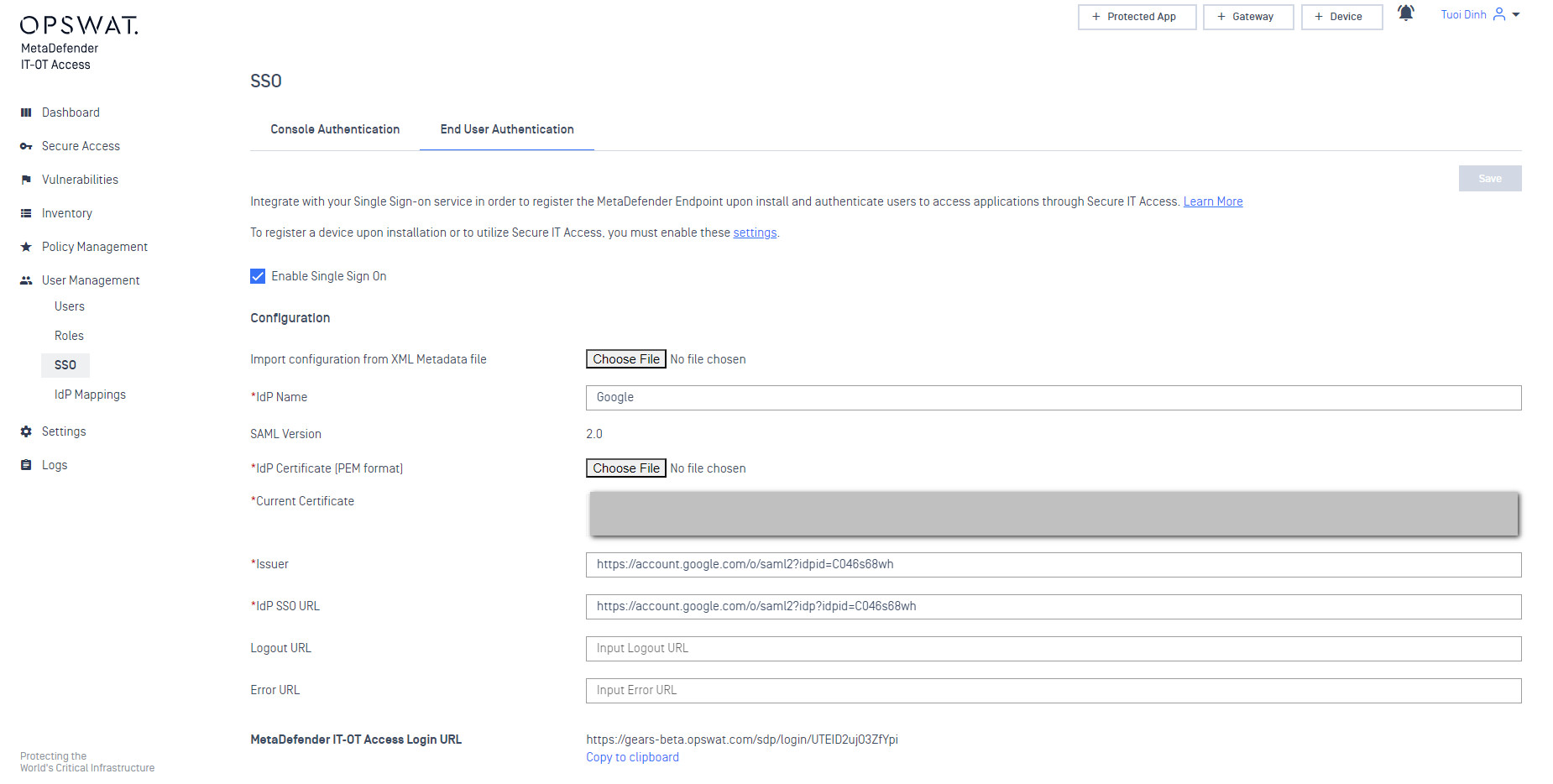Click the Current Certificate text area
The height and width of the screenshot is (784, 1553).
click(1054, 514)
